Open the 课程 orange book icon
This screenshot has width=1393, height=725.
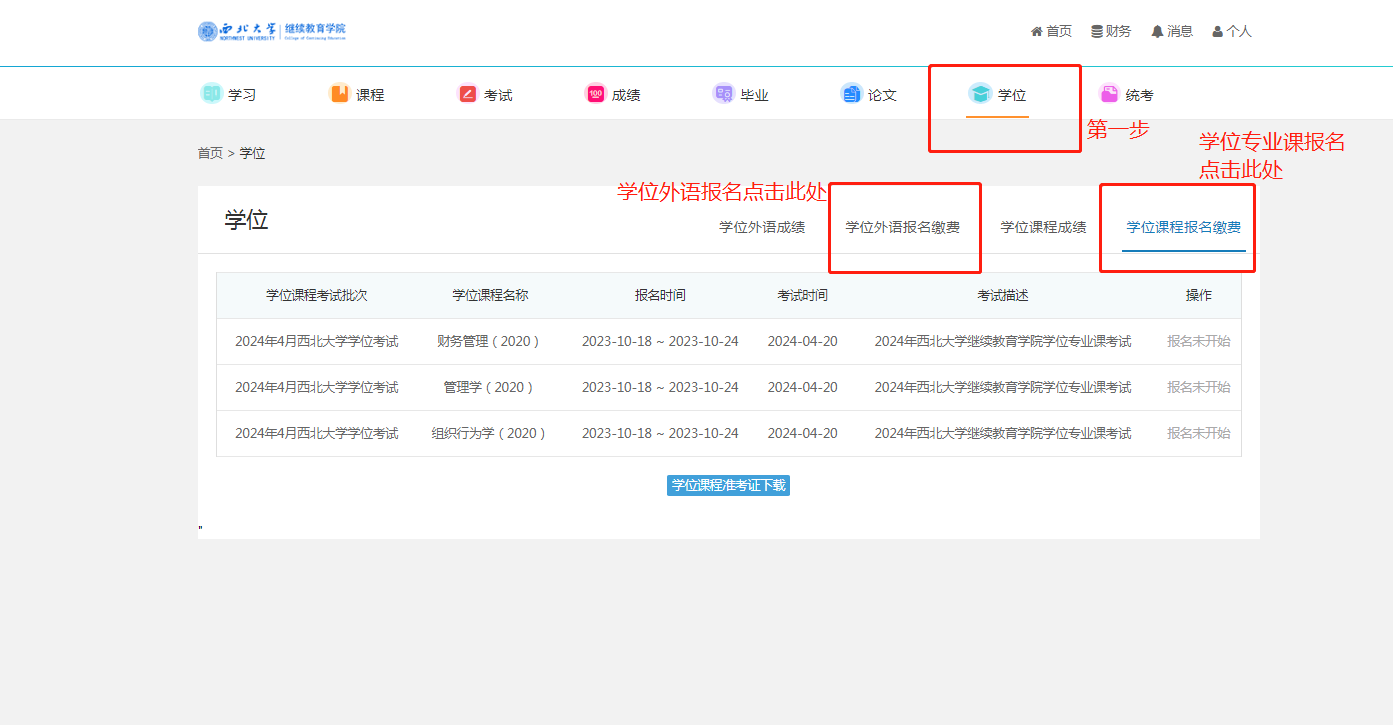coord(340,94)
